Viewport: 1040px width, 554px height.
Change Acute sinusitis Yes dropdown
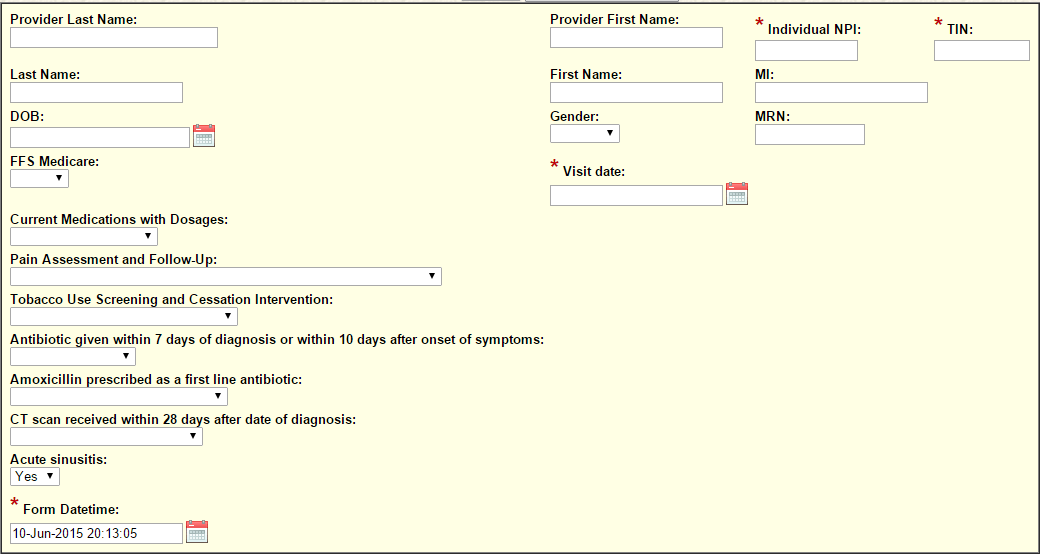(x=35, y=476)
